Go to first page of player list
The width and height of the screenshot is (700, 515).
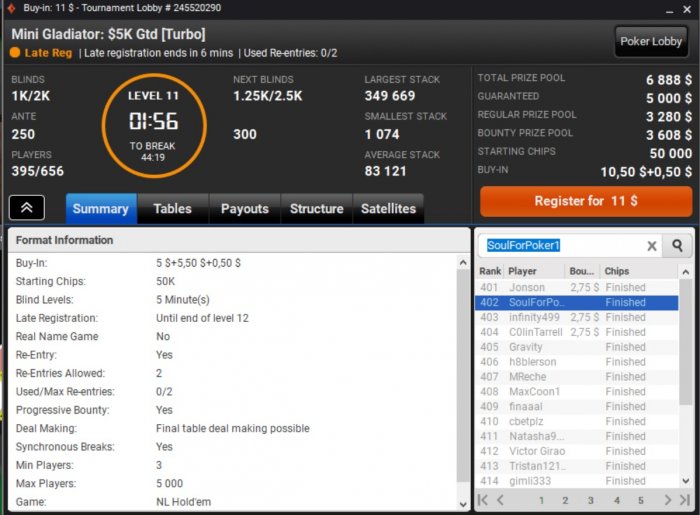[483, 500]
